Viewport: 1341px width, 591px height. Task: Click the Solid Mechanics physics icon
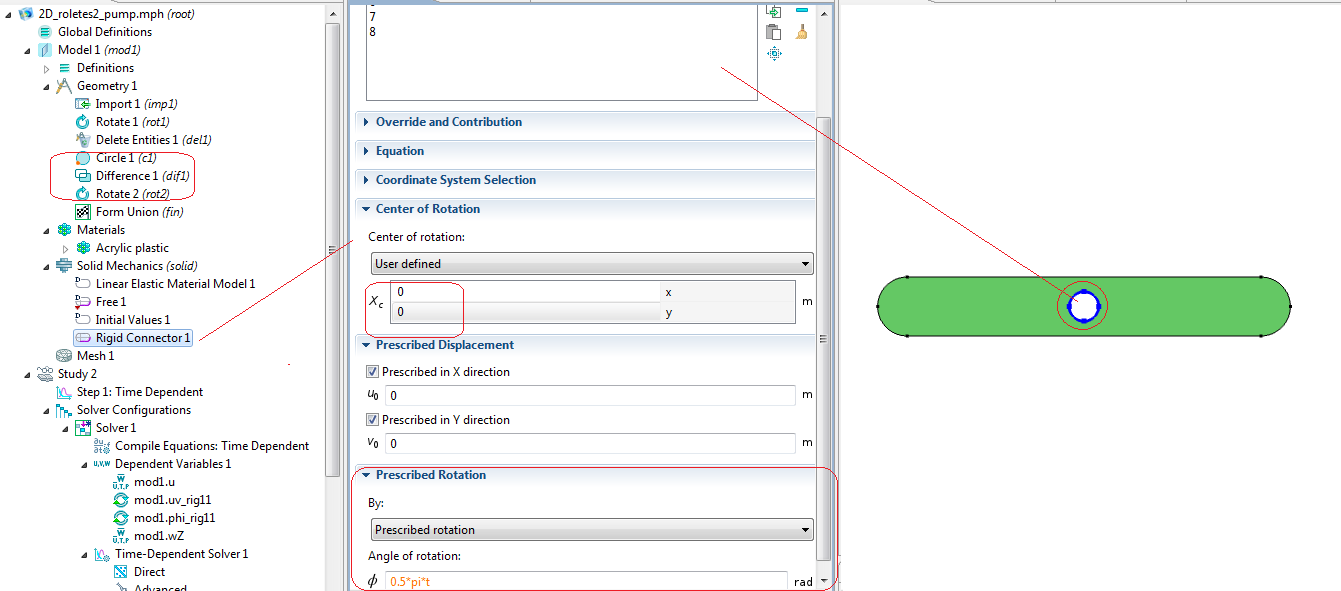[x=65, y=266]
